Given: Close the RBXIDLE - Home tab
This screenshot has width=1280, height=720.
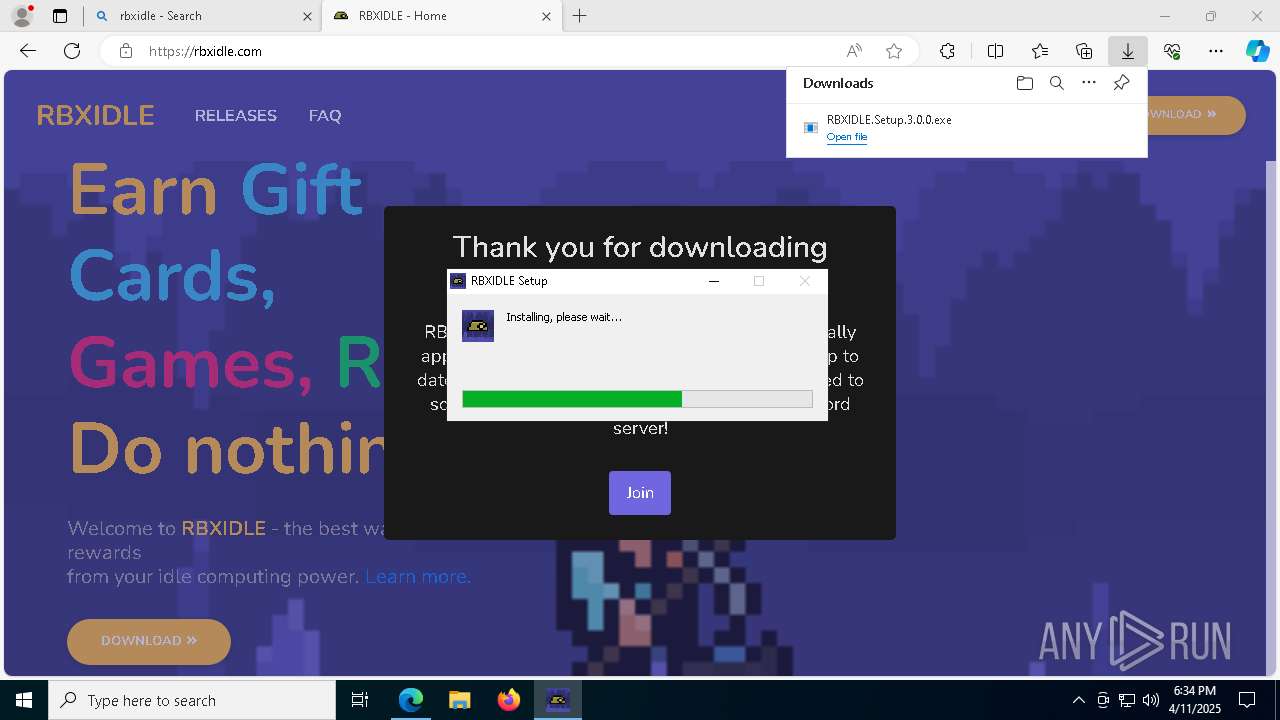Looking at the screenshot, I should click(546, 16).
